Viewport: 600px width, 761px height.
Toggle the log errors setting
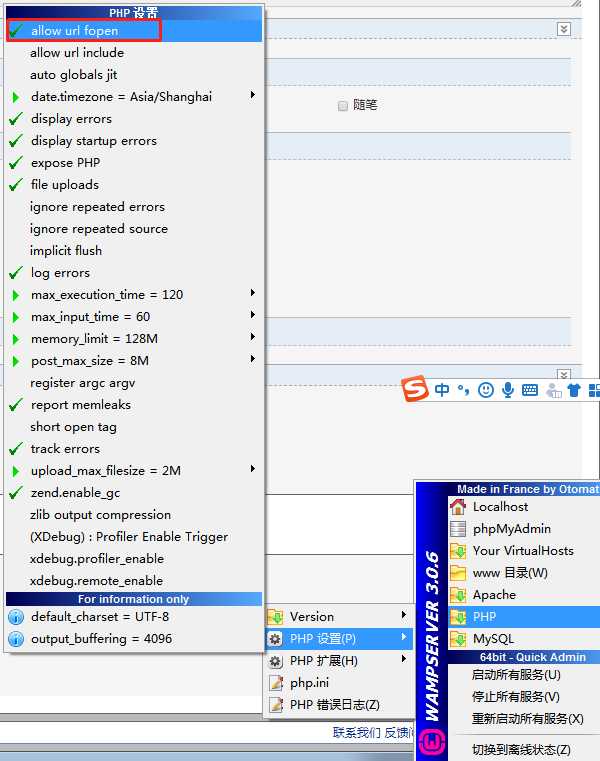(134, 273)
